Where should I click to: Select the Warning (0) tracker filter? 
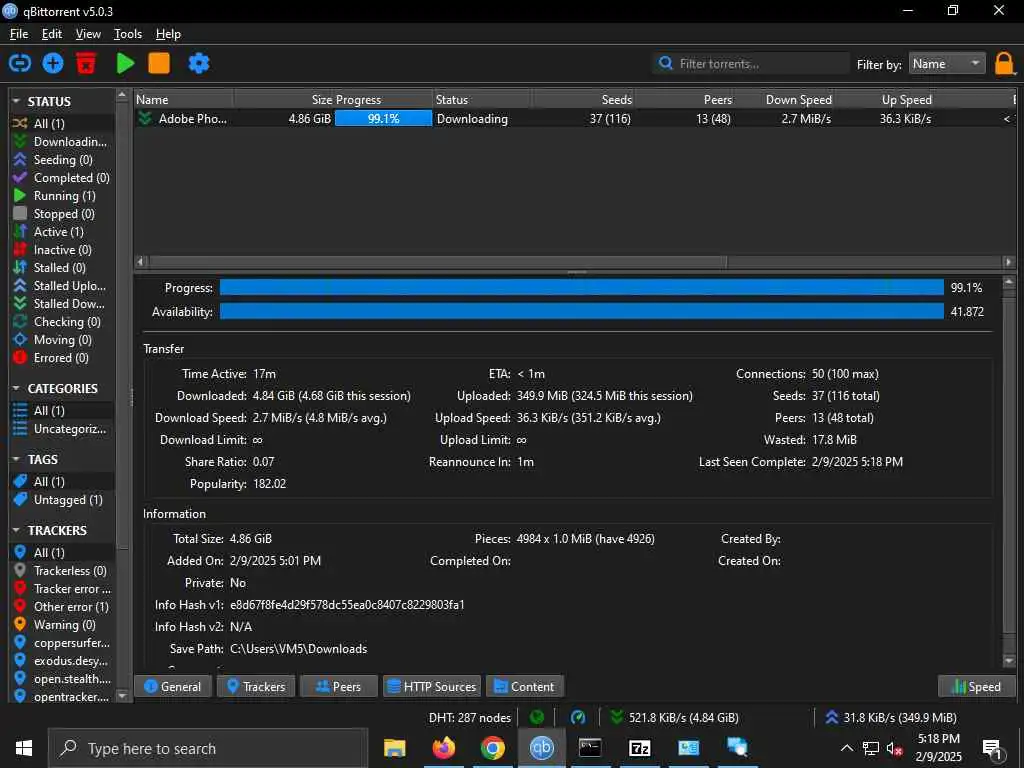[x=62, y=625]
